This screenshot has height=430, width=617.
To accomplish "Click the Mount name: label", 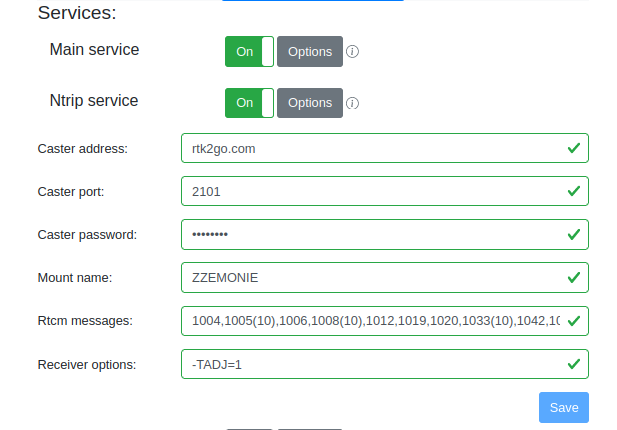I will [x=75, y=278].
